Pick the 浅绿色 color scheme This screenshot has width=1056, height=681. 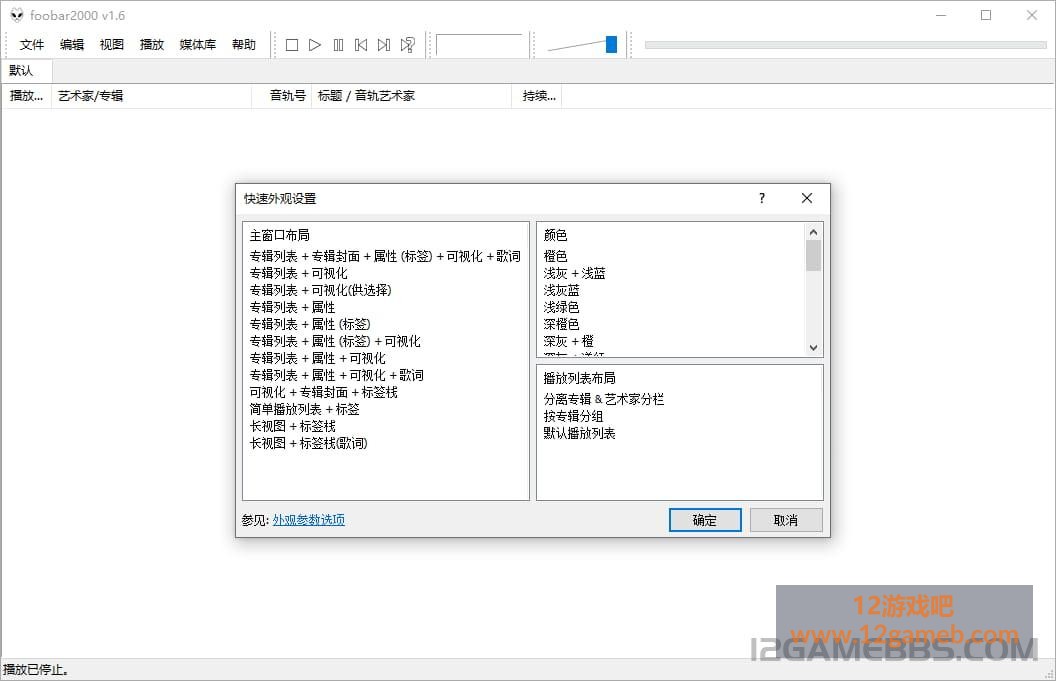pos(561,307)
